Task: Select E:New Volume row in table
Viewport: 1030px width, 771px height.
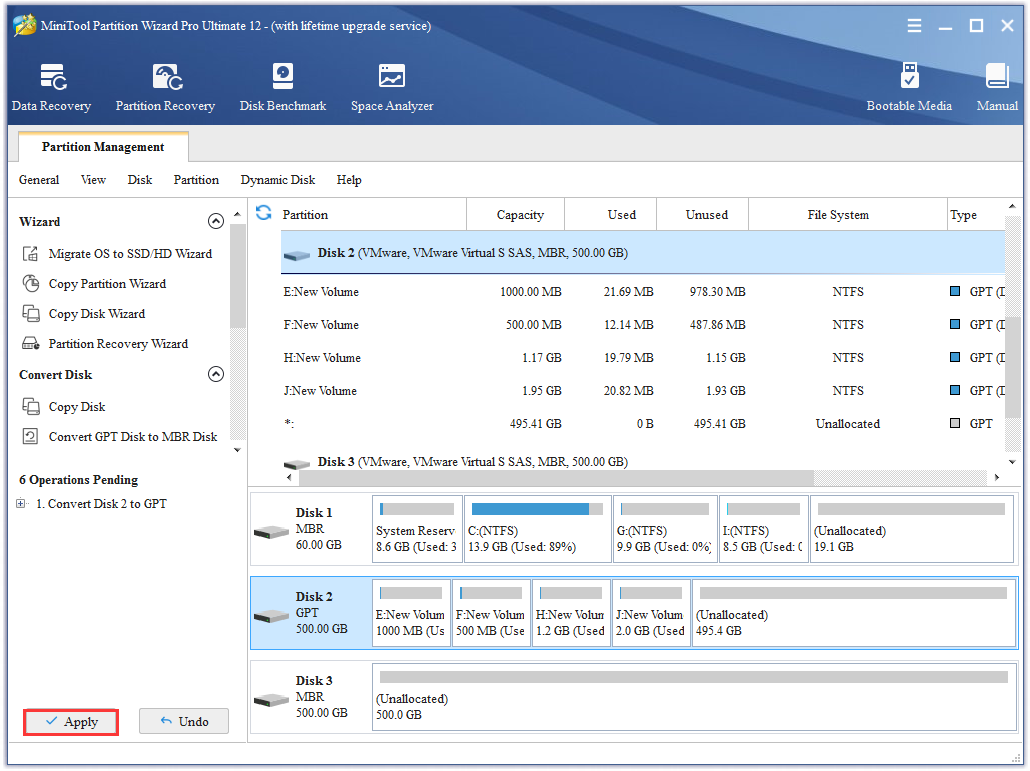Action: coord(642,292)
